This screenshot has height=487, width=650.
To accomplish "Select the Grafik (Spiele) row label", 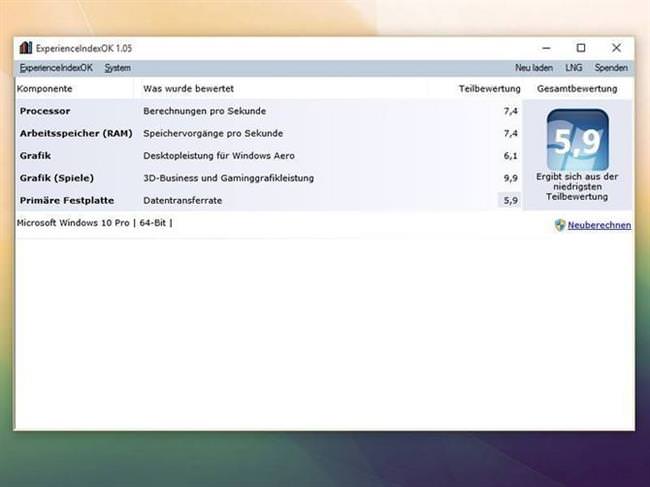I will [x=57, y=178].
